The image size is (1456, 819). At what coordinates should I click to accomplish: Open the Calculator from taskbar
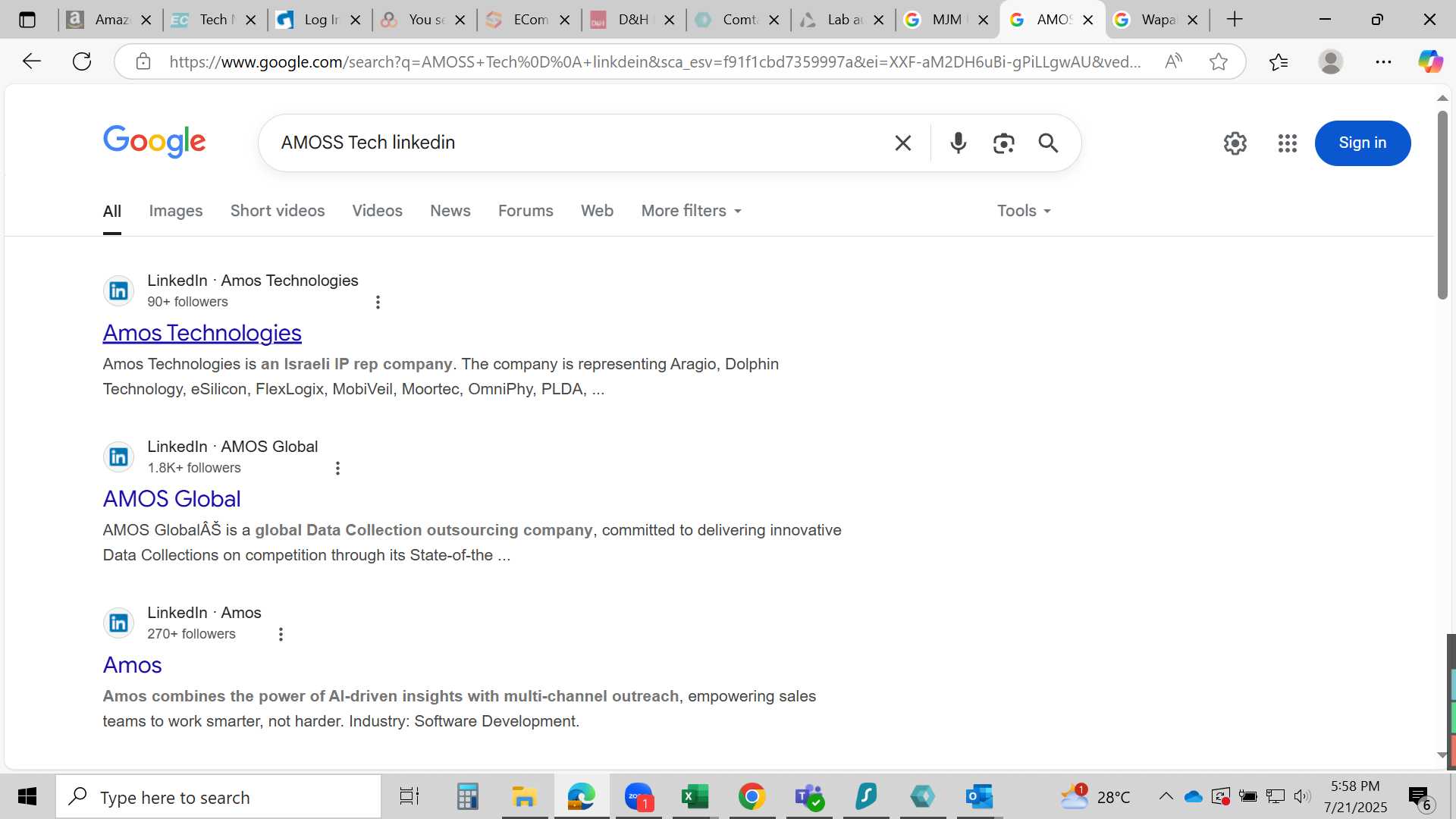coord(467,796)
